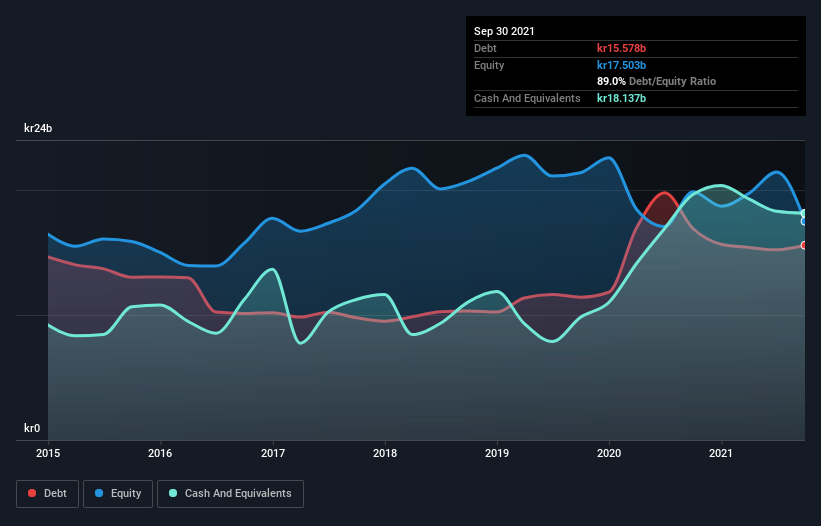Click Cash And Equivalents label in tooltip
The width and height of the screenshot is (821, 526).
tap(527, 98)
